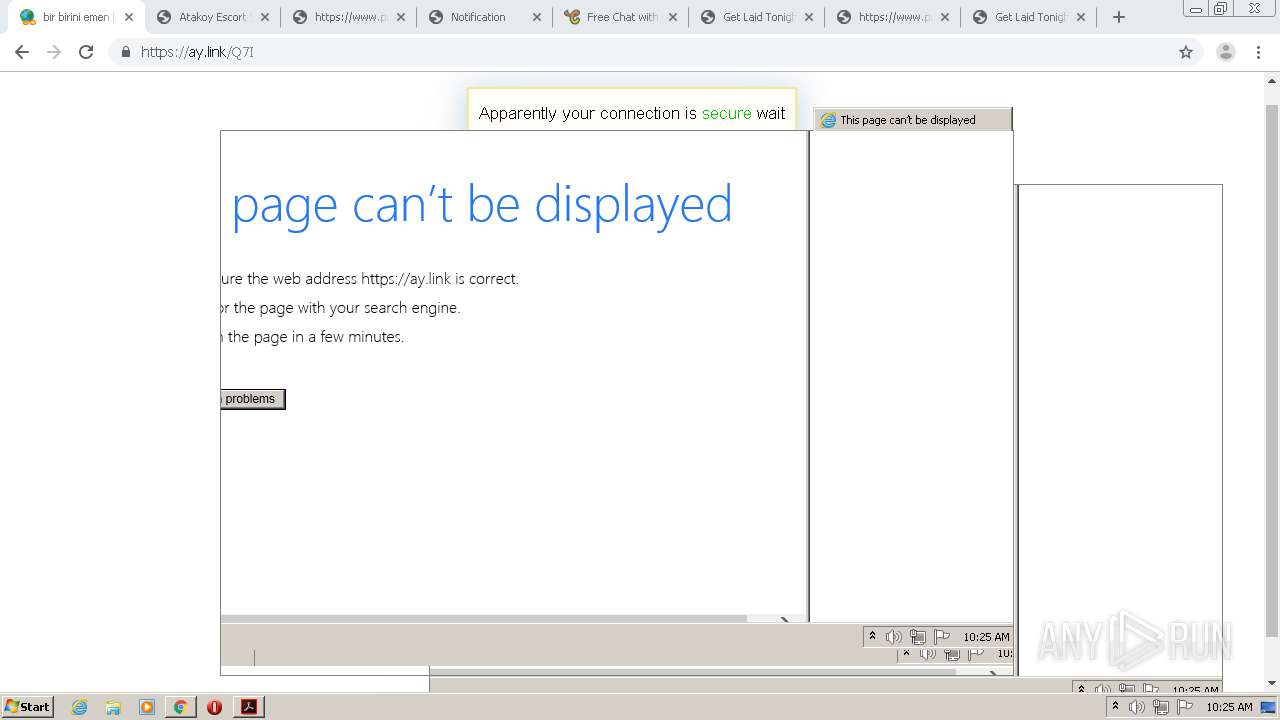
Task: Close the Free Chat with tab
Action: 673,17
